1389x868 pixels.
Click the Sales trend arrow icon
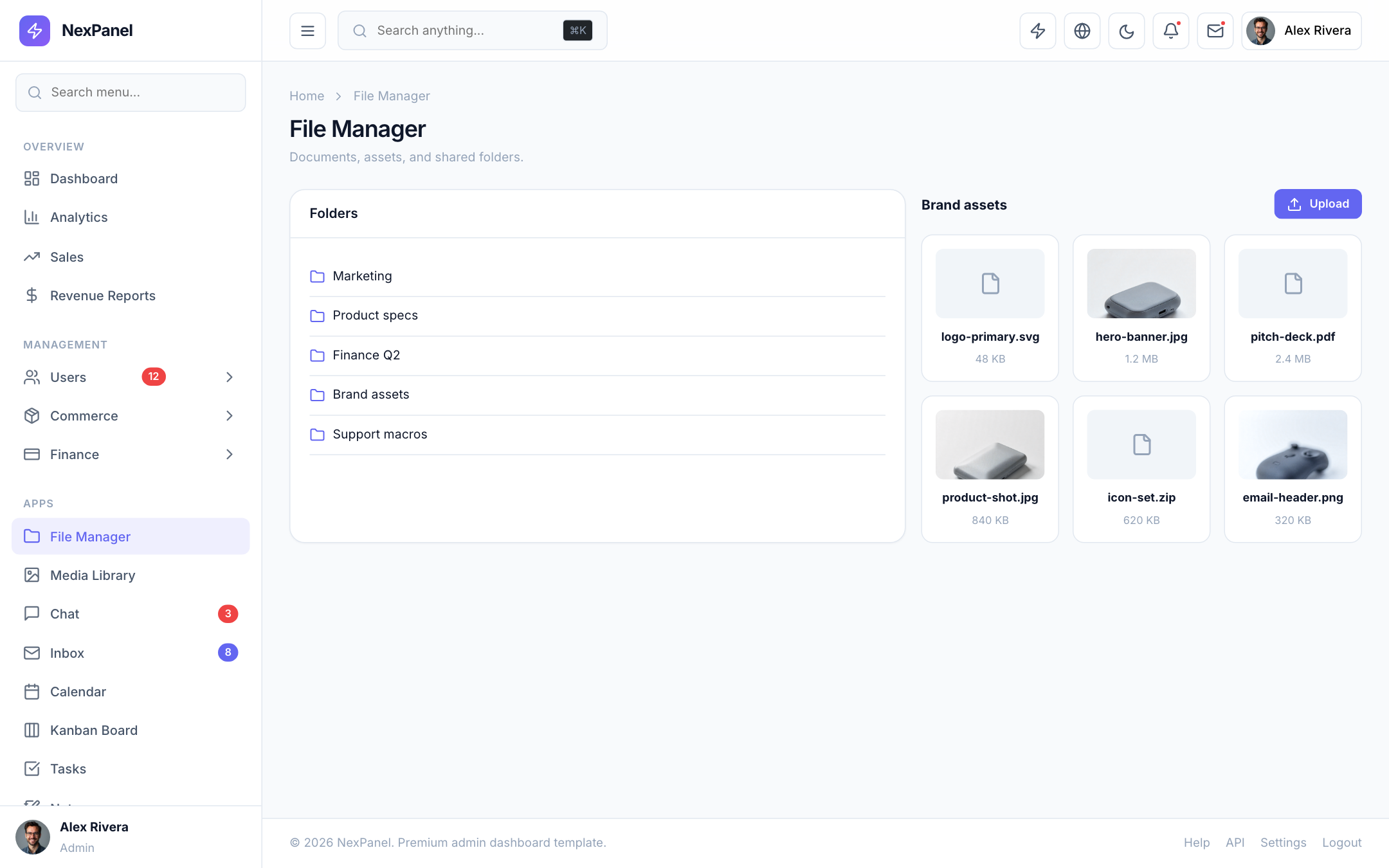[32, 257]
